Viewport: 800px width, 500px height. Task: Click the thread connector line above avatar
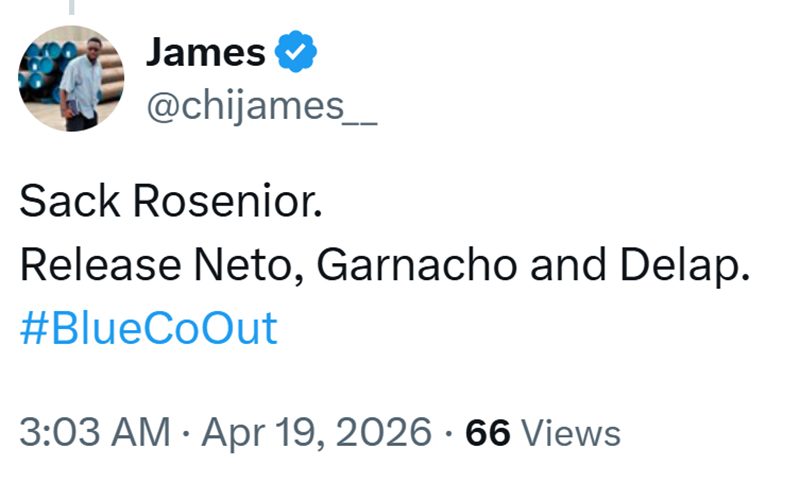(72, 8)
